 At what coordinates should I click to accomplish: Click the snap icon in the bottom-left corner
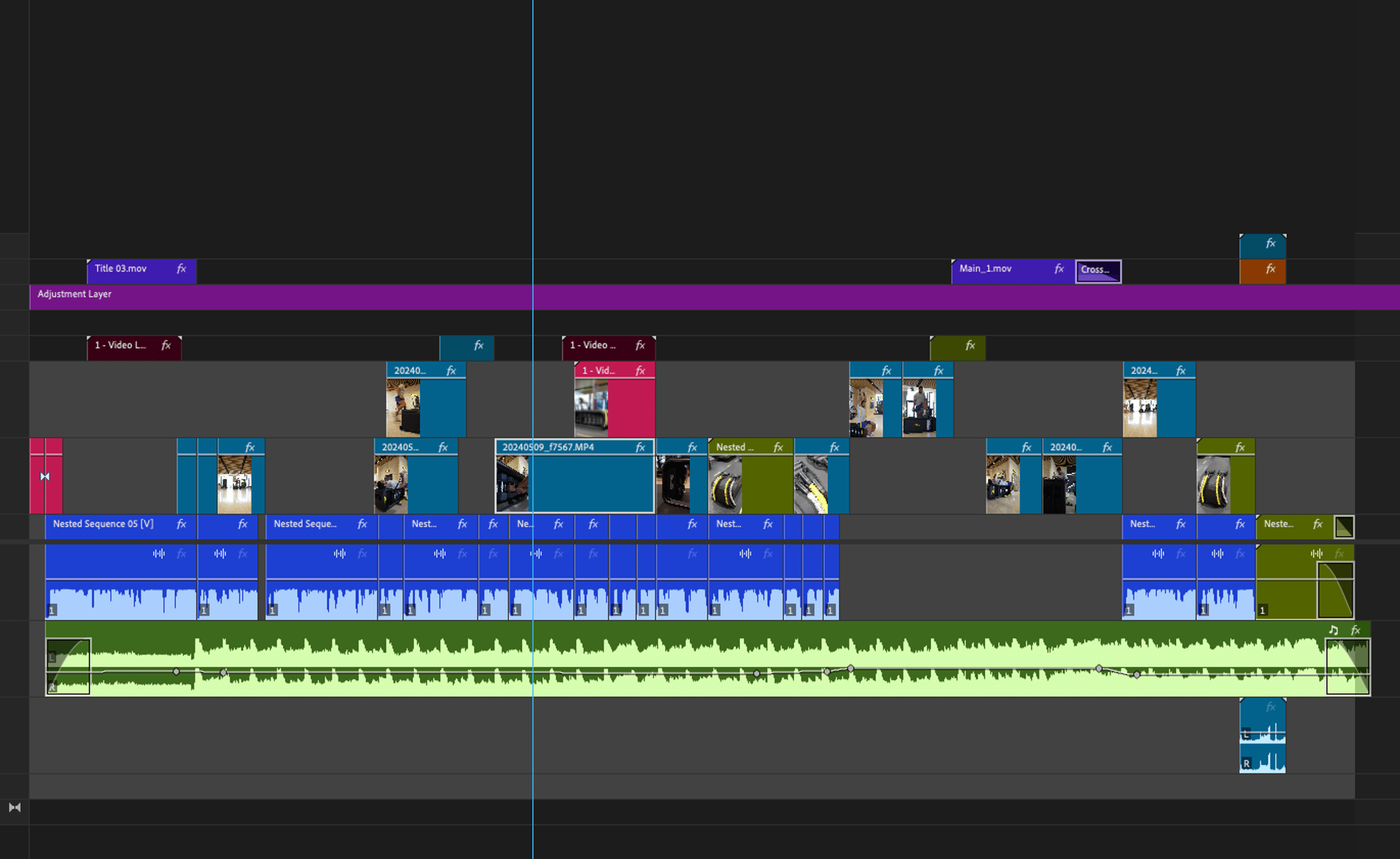point(15,807)
